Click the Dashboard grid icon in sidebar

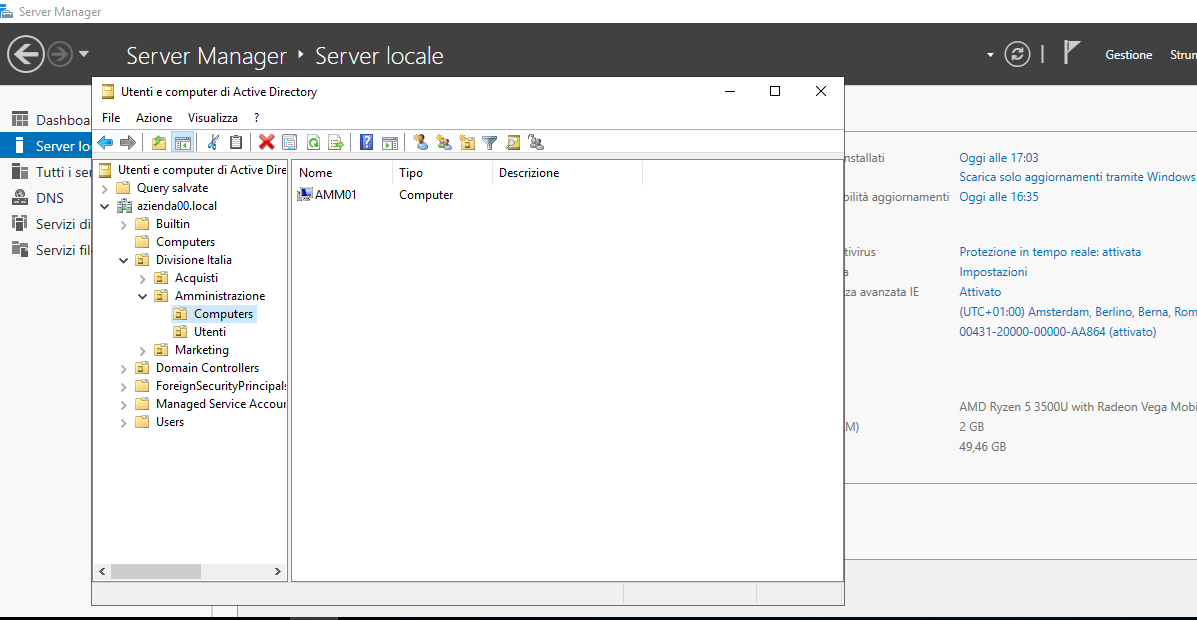click(x=20, y=120)
